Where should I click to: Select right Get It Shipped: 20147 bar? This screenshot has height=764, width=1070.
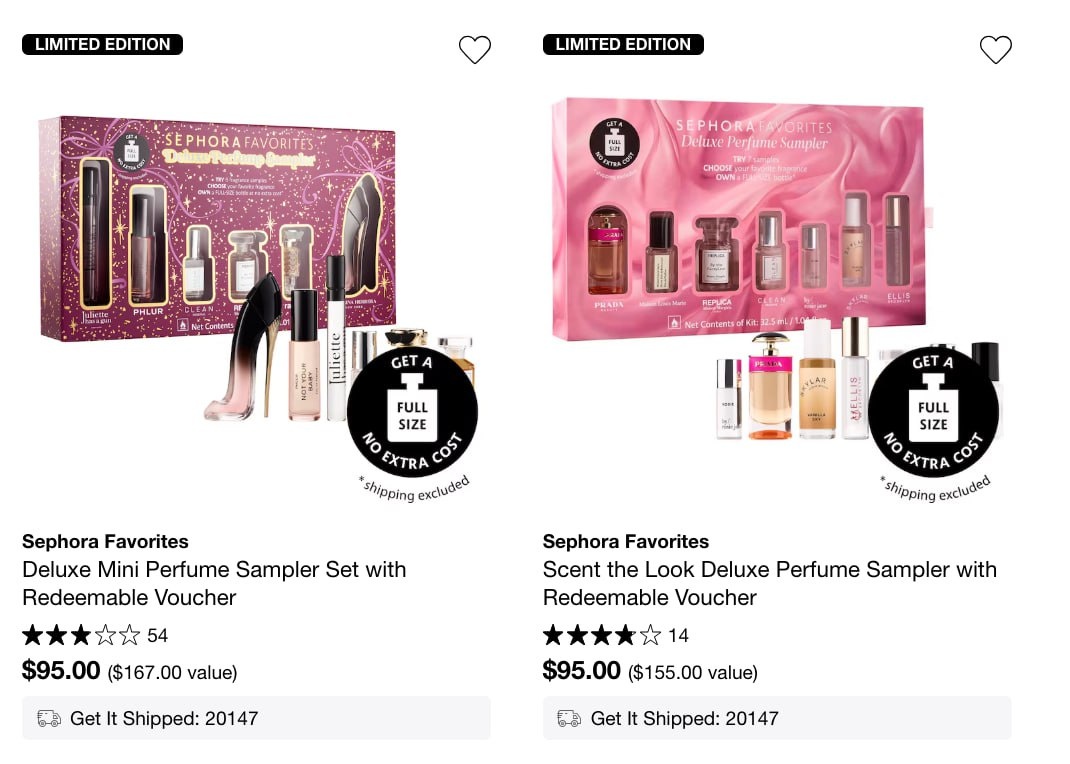click(x=777, y=718)
